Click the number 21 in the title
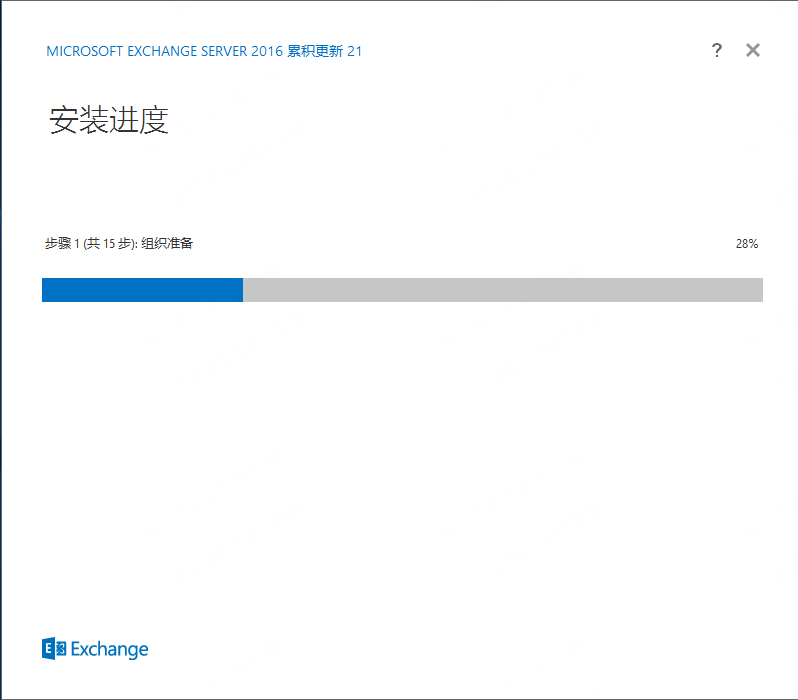The width and height of the screenshot is (798, 700). coord(354,51)
